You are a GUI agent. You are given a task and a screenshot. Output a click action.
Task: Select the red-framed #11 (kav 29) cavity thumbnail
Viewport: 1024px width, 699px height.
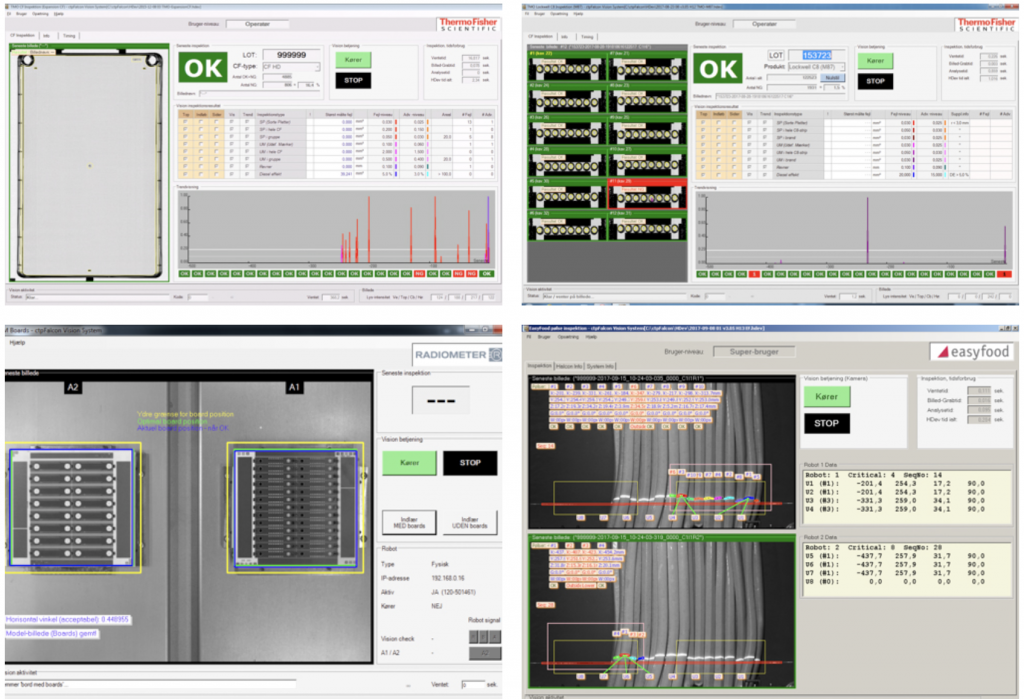(647, 194)
